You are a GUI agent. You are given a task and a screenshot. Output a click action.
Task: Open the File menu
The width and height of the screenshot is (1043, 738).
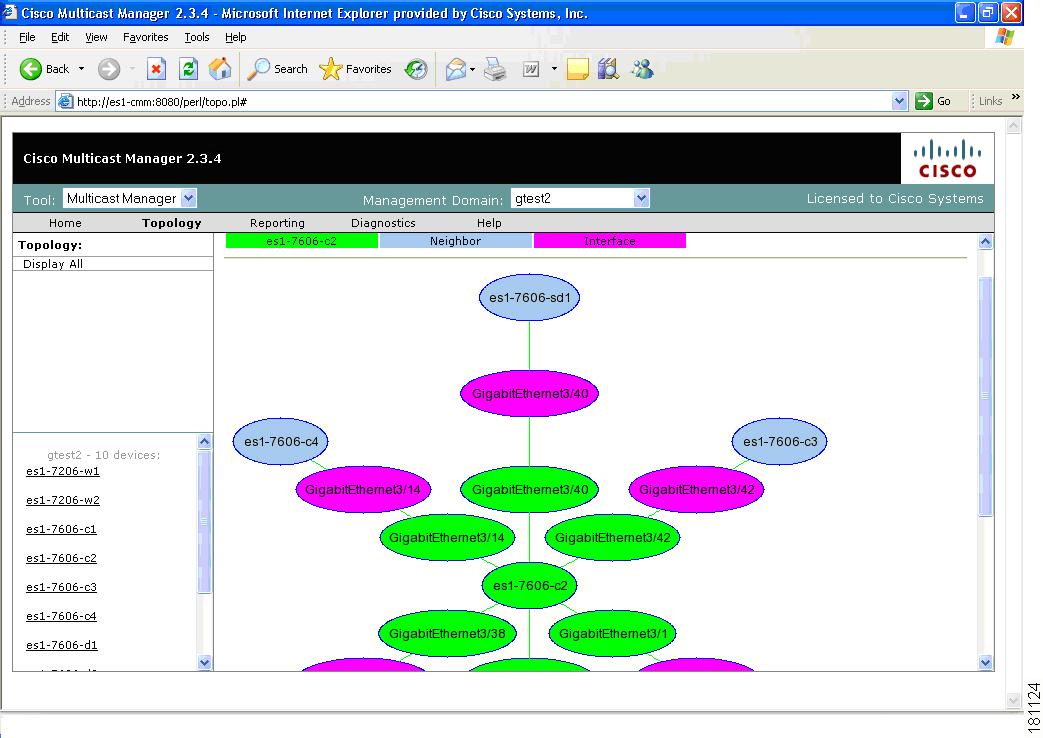[27, 37]
